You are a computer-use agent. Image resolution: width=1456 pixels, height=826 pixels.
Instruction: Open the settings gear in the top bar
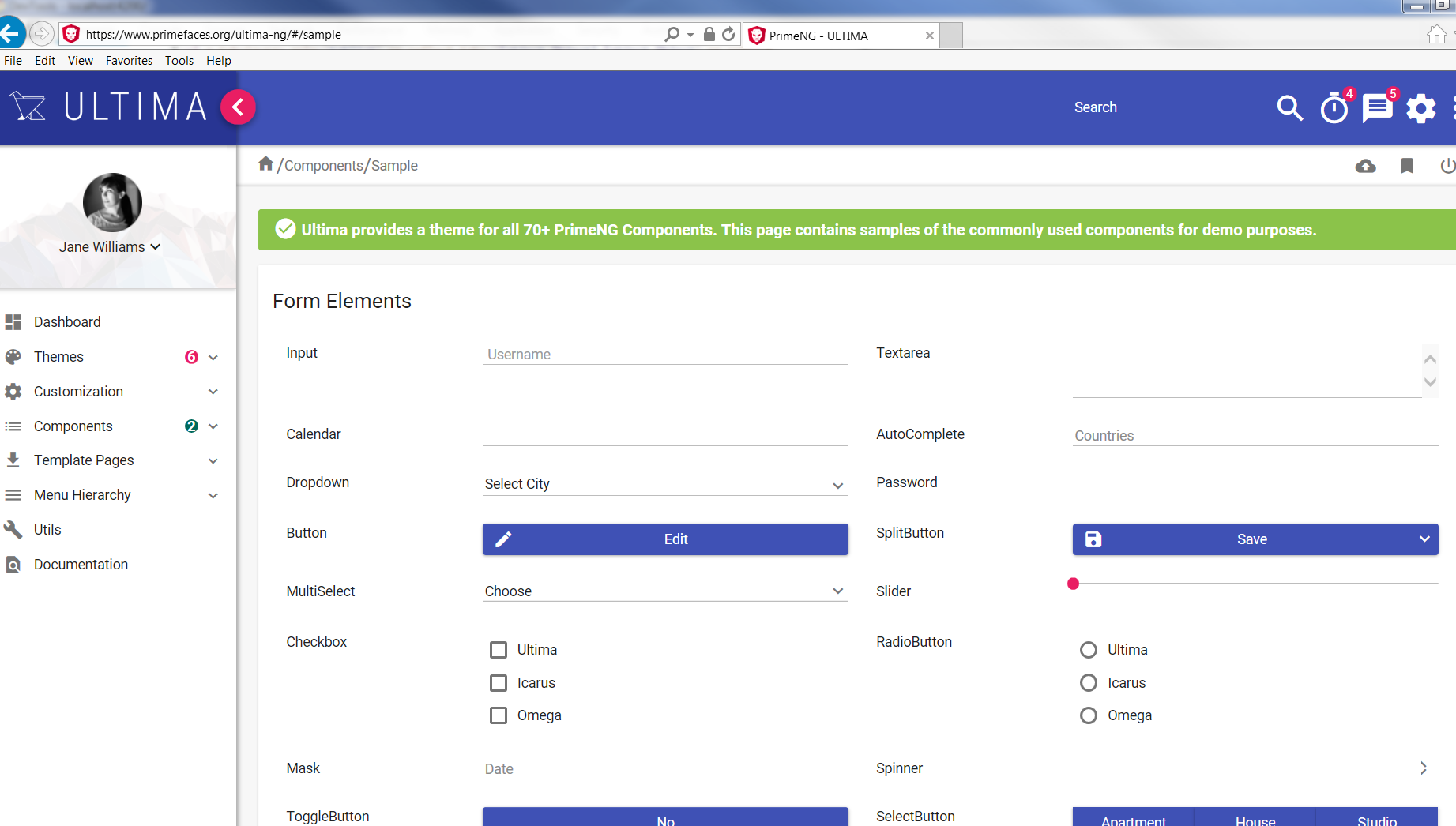(1421, 108)
